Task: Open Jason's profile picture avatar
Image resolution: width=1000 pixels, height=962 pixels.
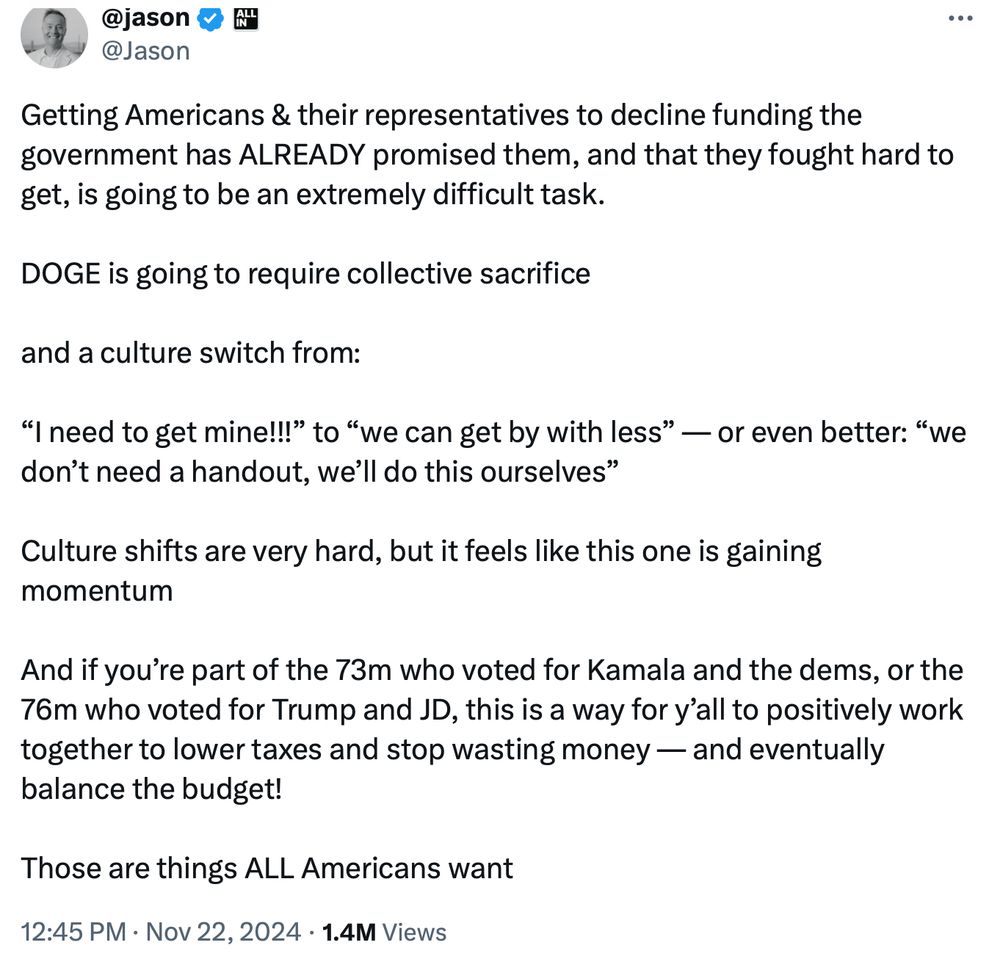Action: (54, 36)
